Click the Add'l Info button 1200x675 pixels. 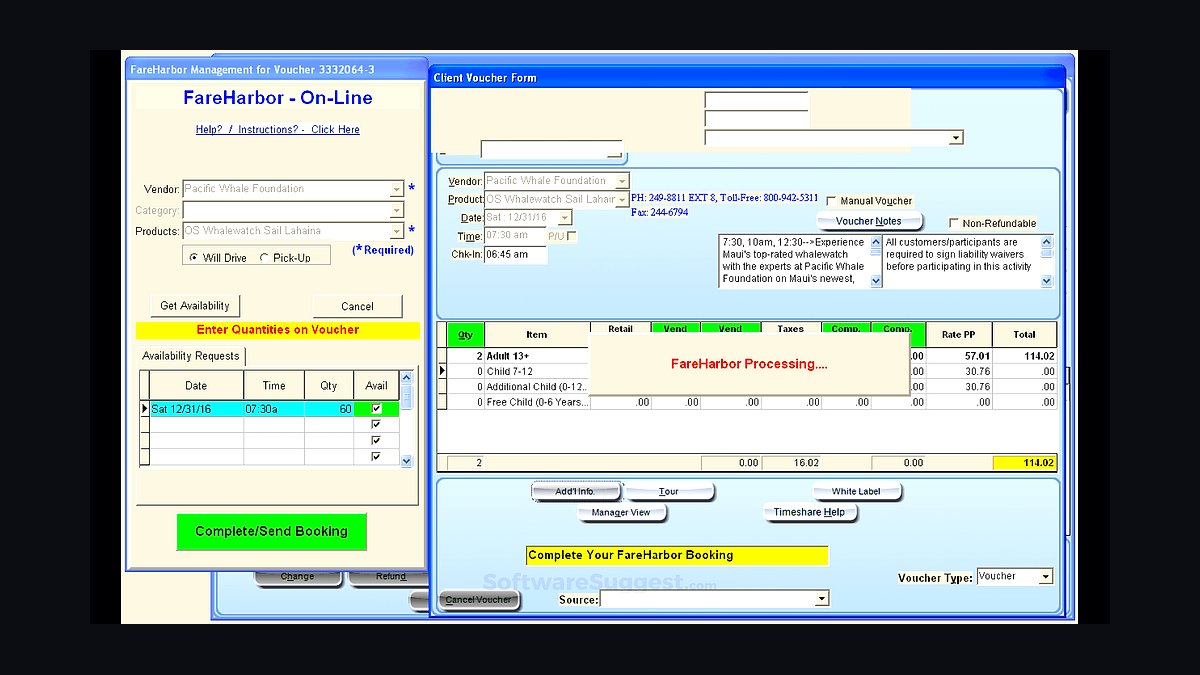pyautogui.click(x=575, y=492)
